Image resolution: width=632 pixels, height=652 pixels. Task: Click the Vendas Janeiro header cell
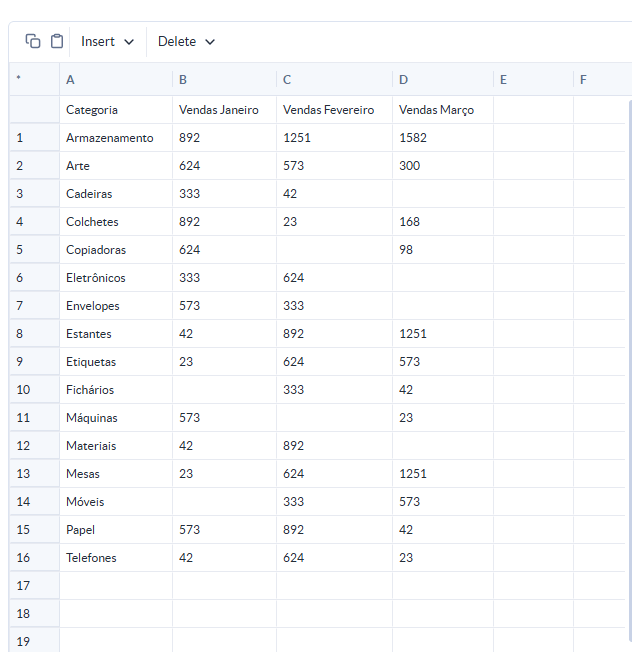224,110
